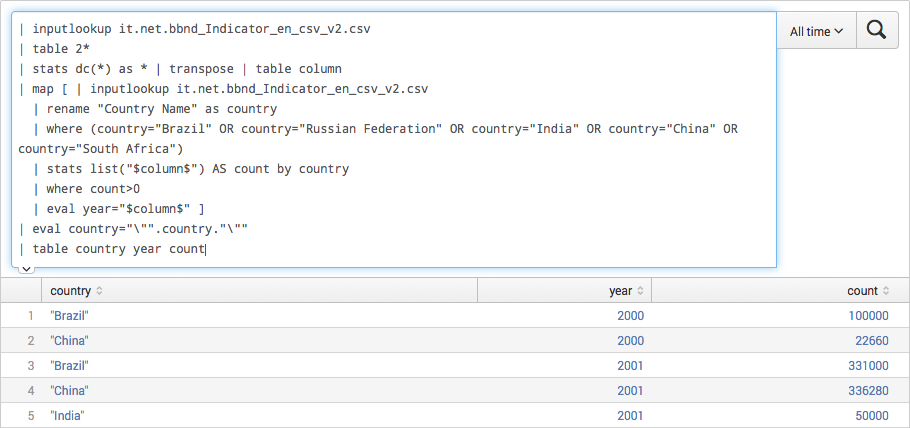Click the sort arrows beside year header
Viewport: 910px width, 428px height.
[x=640, y=291]
